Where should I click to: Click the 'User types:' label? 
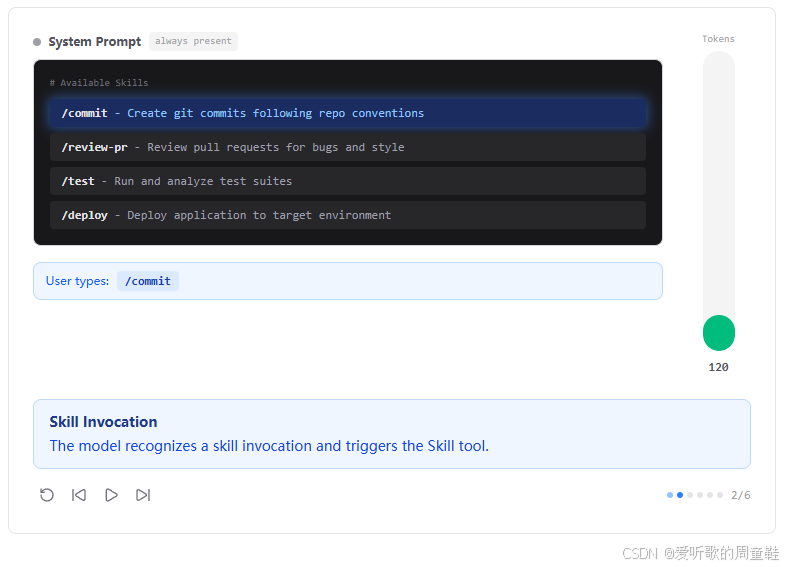[77, 281]
